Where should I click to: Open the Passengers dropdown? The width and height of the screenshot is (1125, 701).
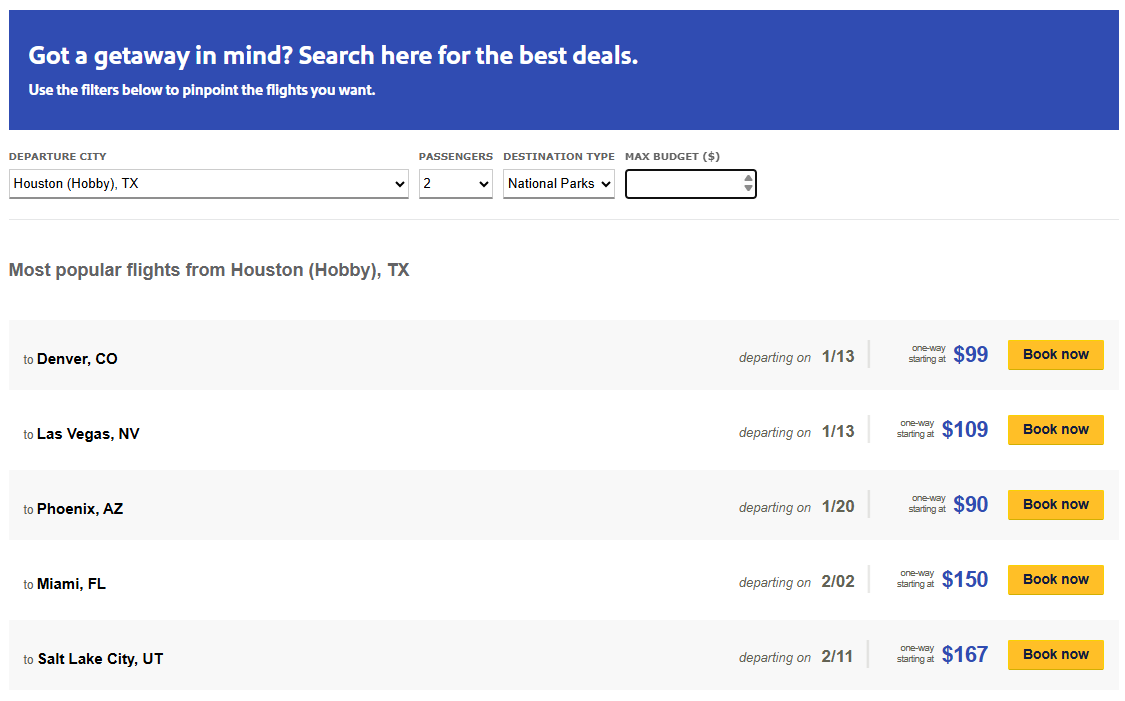tap(455, 184)
